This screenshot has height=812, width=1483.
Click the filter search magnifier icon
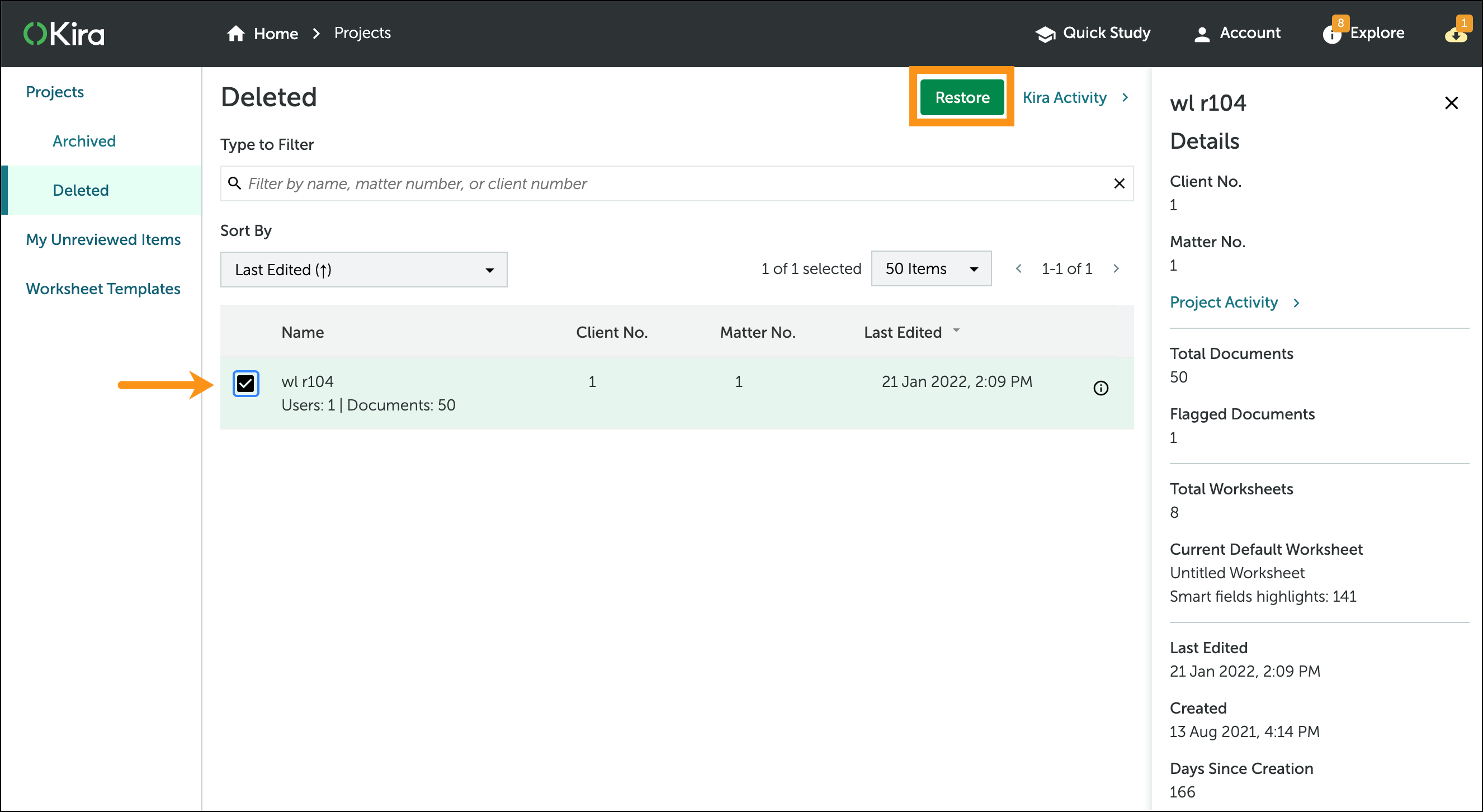(234, 183)
